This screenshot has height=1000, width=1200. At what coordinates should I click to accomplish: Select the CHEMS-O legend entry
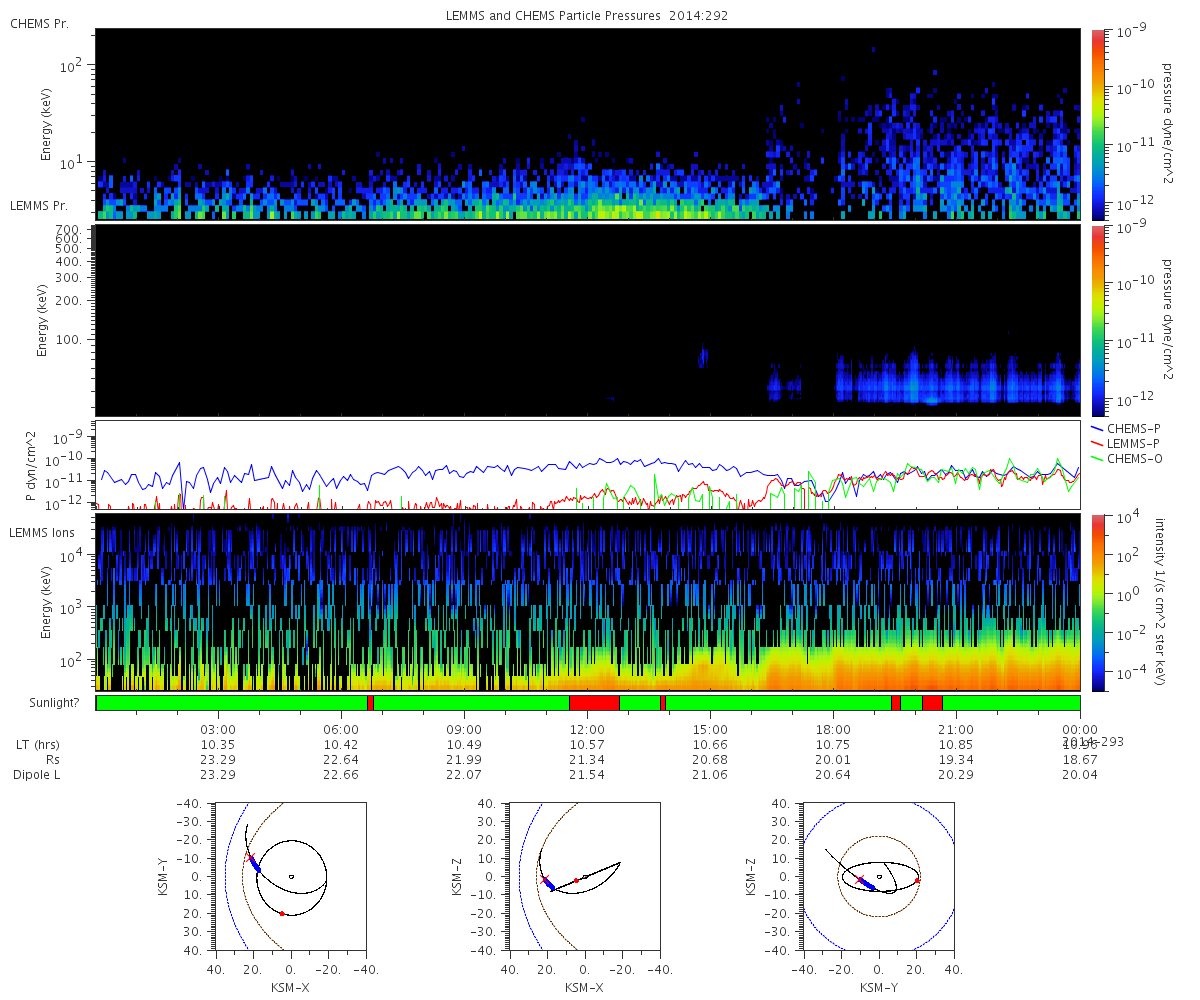click(1134, 458)
